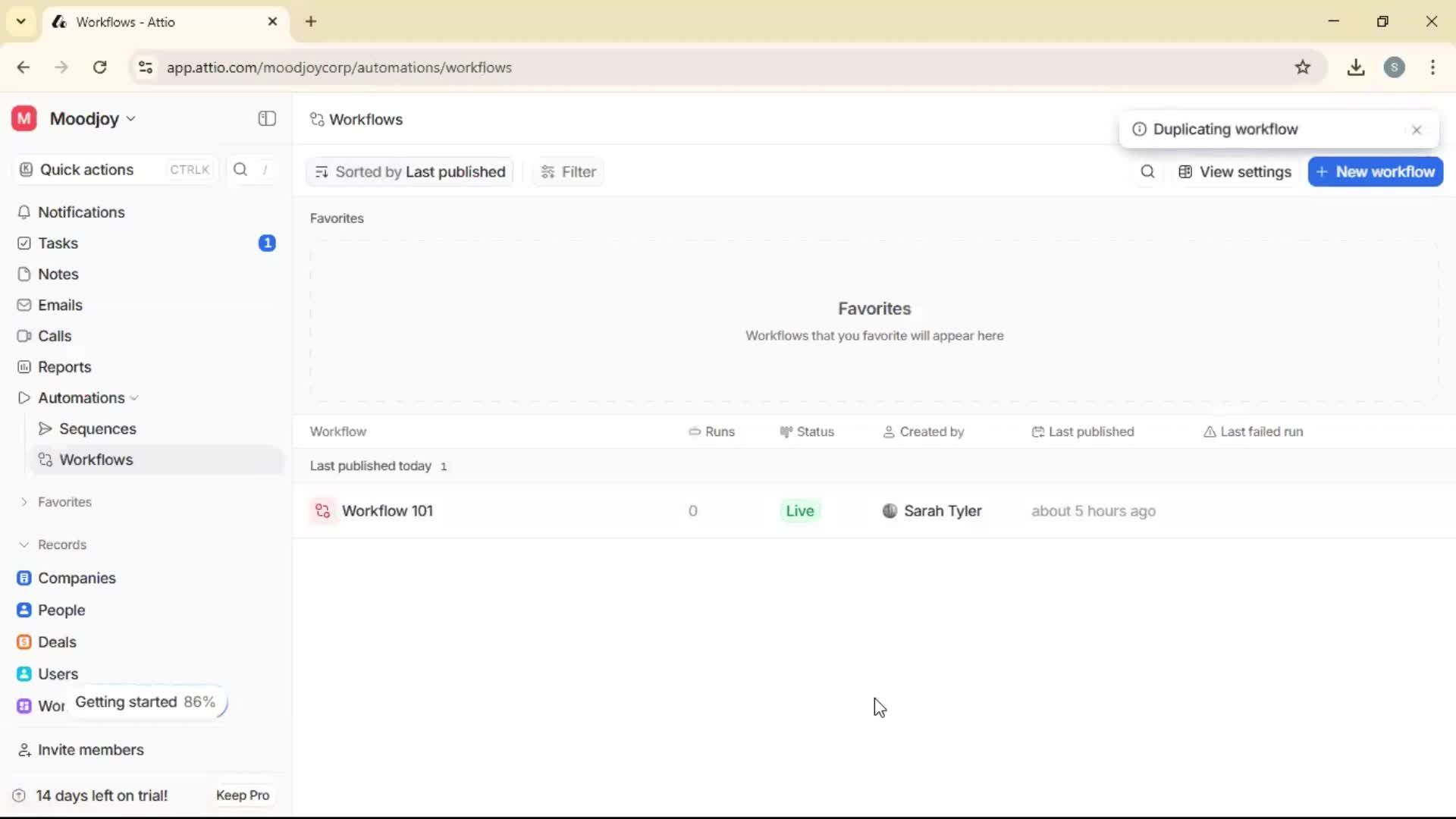1456x819 pixels.
Task: Open the Notifications bell icon
Action: point(24,212)
